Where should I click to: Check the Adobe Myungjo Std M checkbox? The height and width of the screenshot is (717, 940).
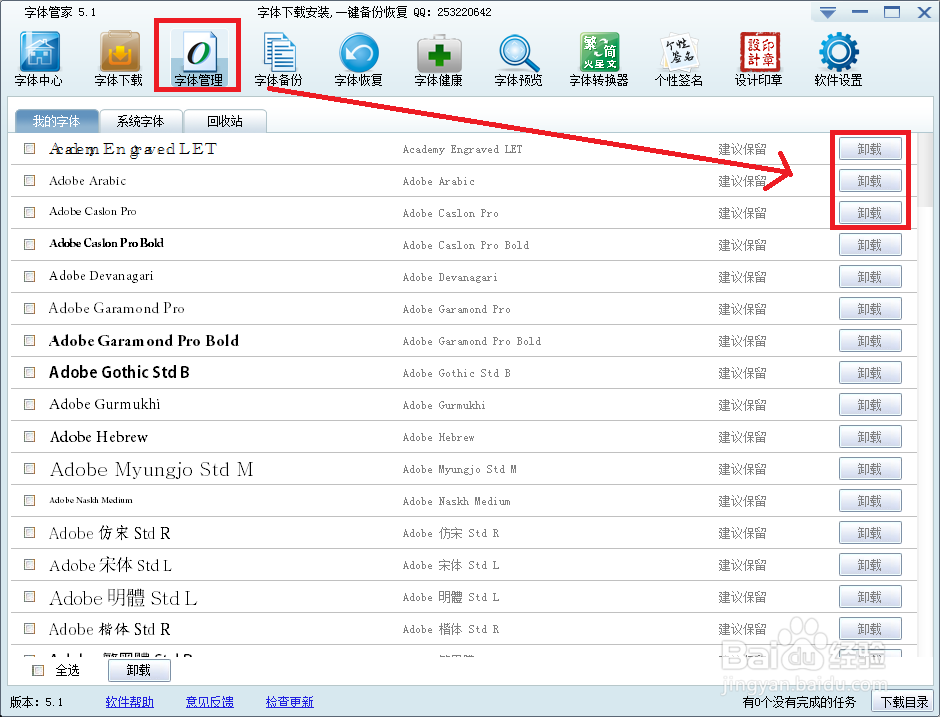coord(29,468)
